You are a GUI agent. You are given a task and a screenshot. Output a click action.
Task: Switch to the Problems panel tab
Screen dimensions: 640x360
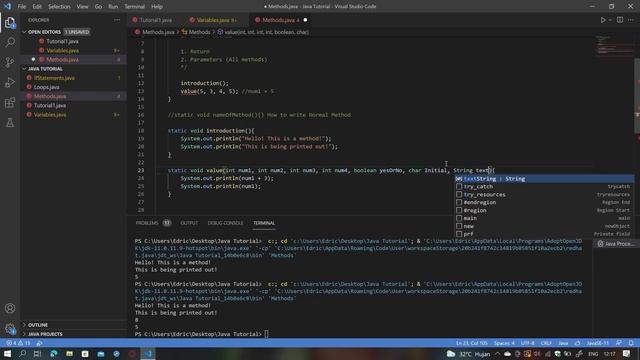pyautogui.click(x=153, y=223)
